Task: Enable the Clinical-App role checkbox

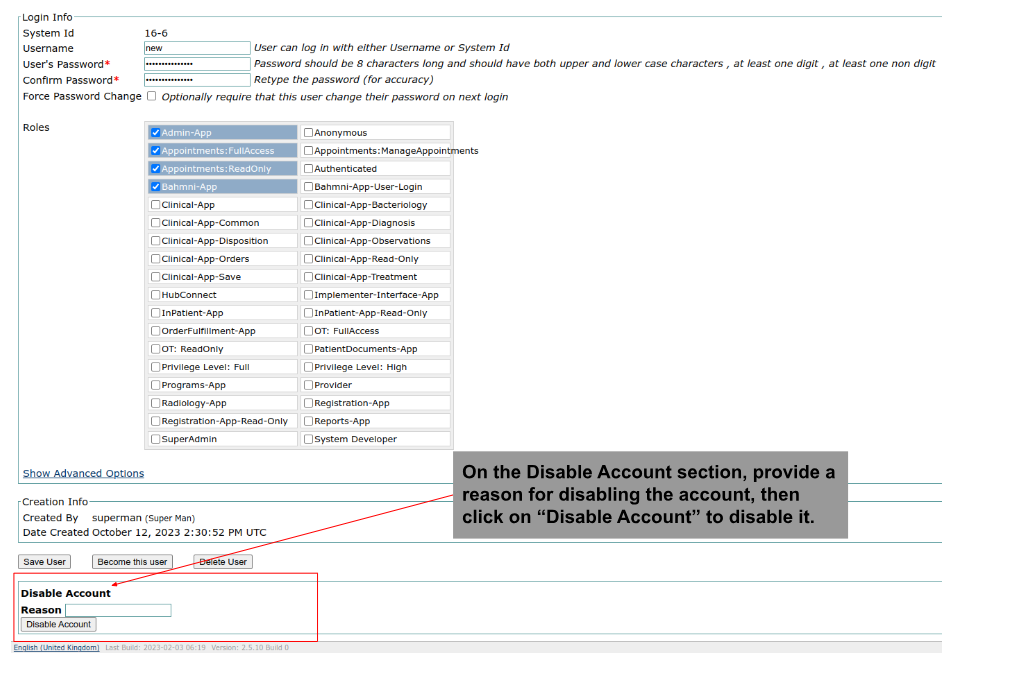Action: pyautogui.click(x=155, y=205)
